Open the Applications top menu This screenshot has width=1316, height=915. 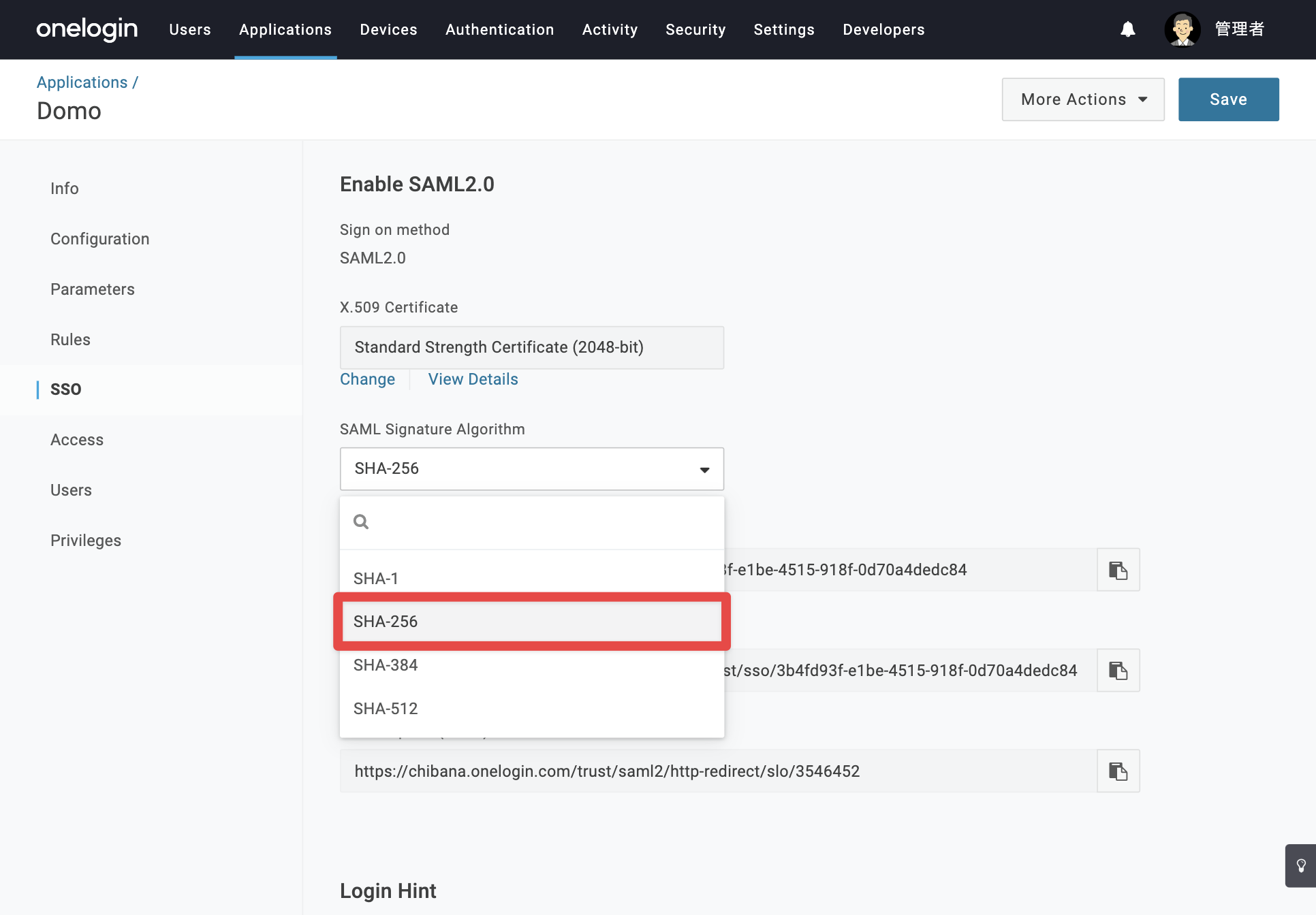(x=285, y=29)
